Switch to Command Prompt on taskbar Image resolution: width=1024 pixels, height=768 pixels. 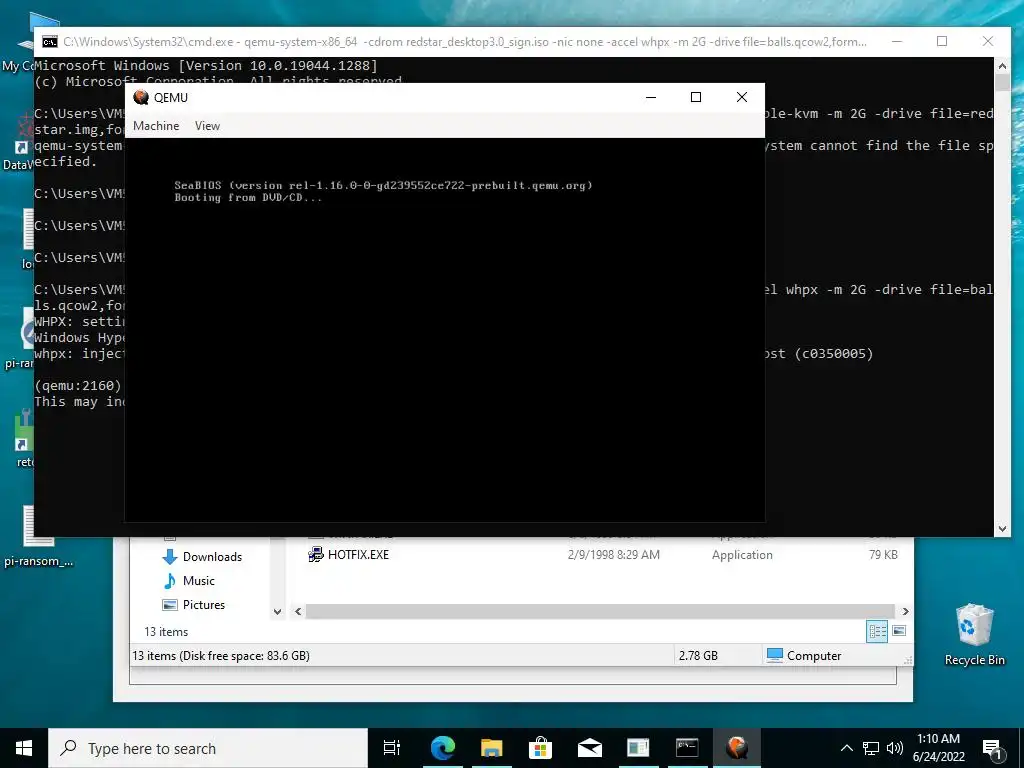(x=687, y=748)
